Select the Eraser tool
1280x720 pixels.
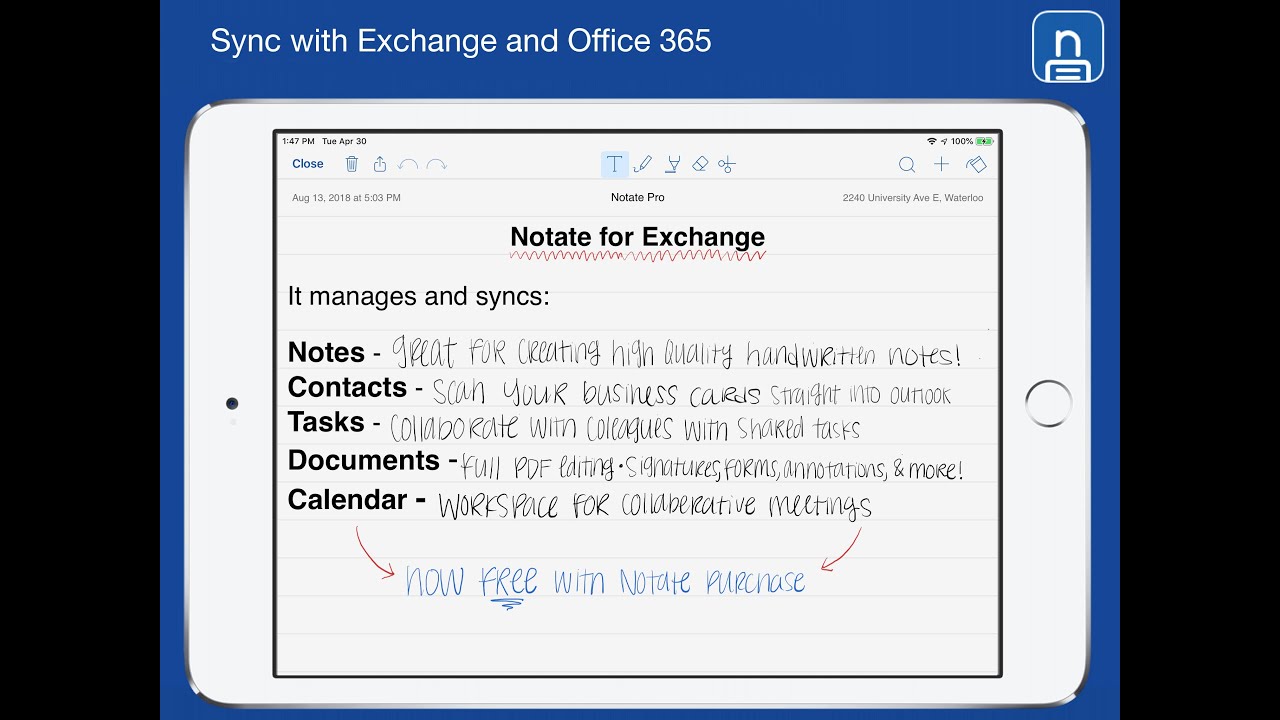click(700, 164)
